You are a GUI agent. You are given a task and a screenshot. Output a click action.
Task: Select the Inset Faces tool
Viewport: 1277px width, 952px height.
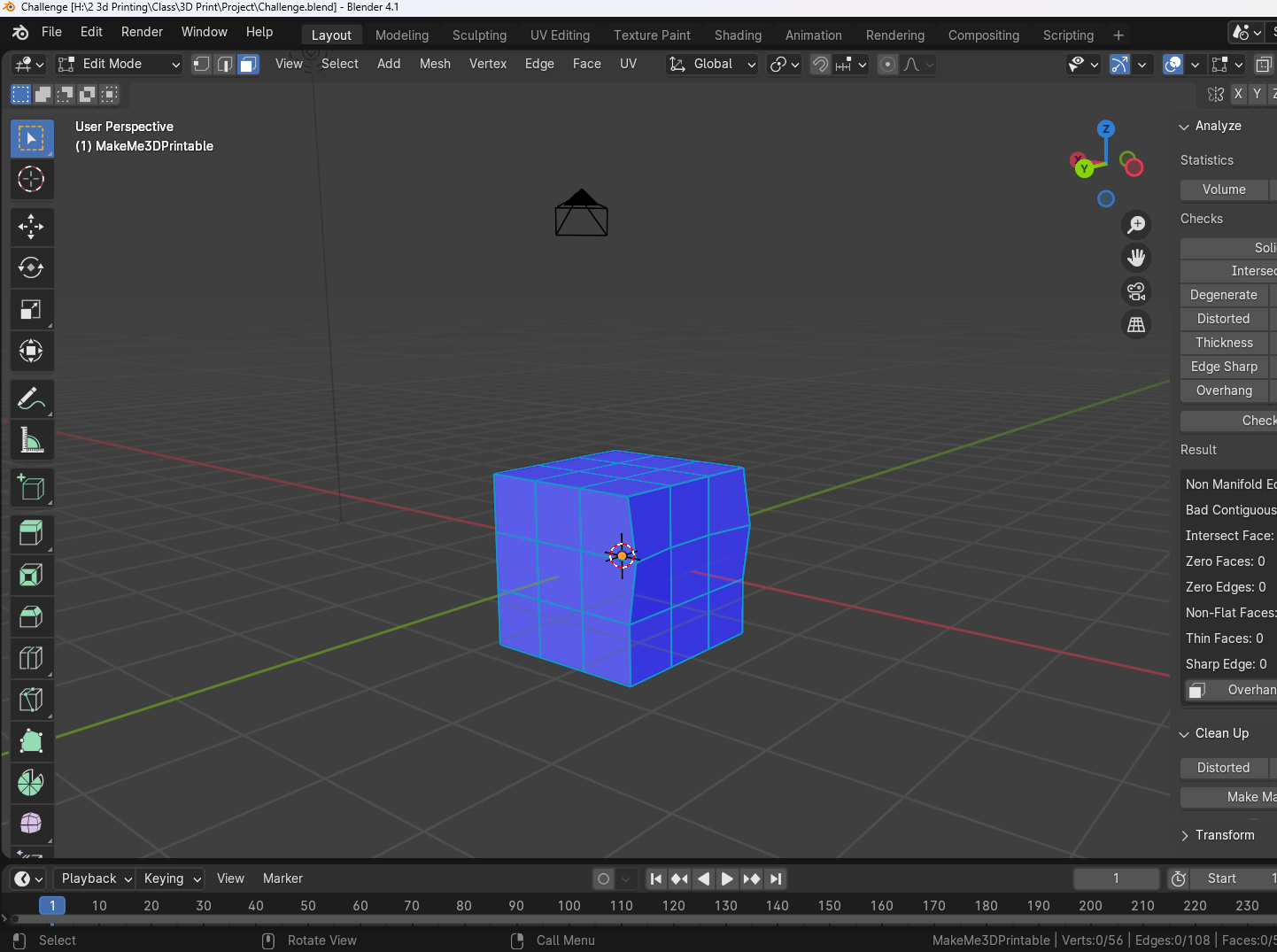coord(31,576)
